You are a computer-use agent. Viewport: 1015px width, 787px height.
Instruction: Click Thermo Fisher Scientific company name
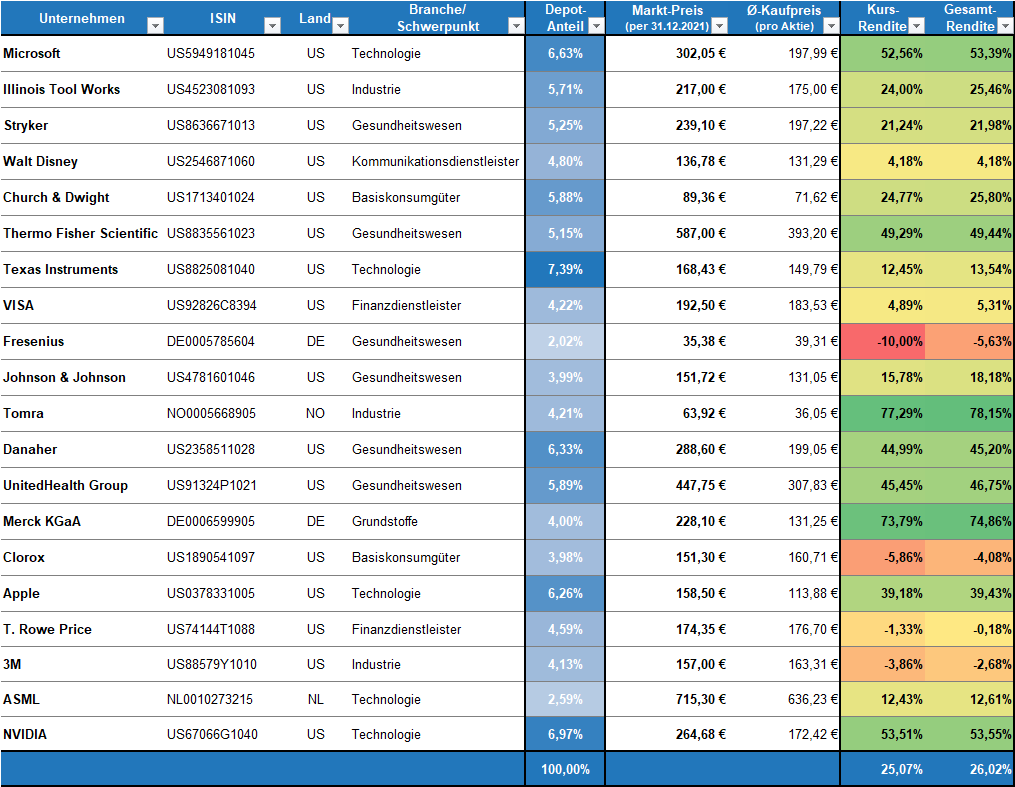click(x=80, y=234)
